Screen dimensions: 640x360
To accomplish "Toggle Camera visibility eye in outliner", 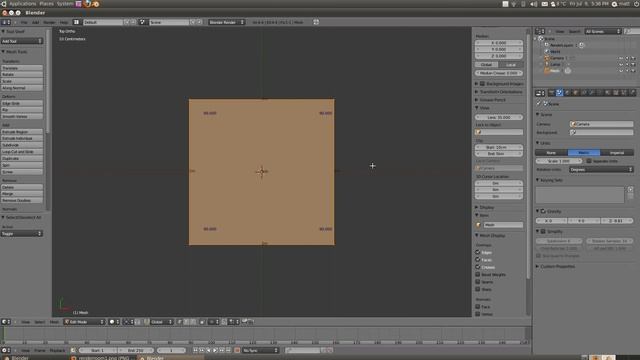I will coord(621,58).
